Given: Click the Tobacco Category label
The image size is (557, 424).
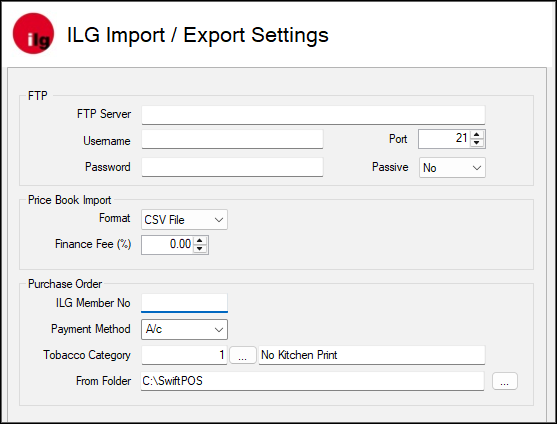Looking at the screenshot, I should pyautogui.click(x=87, y=355).
